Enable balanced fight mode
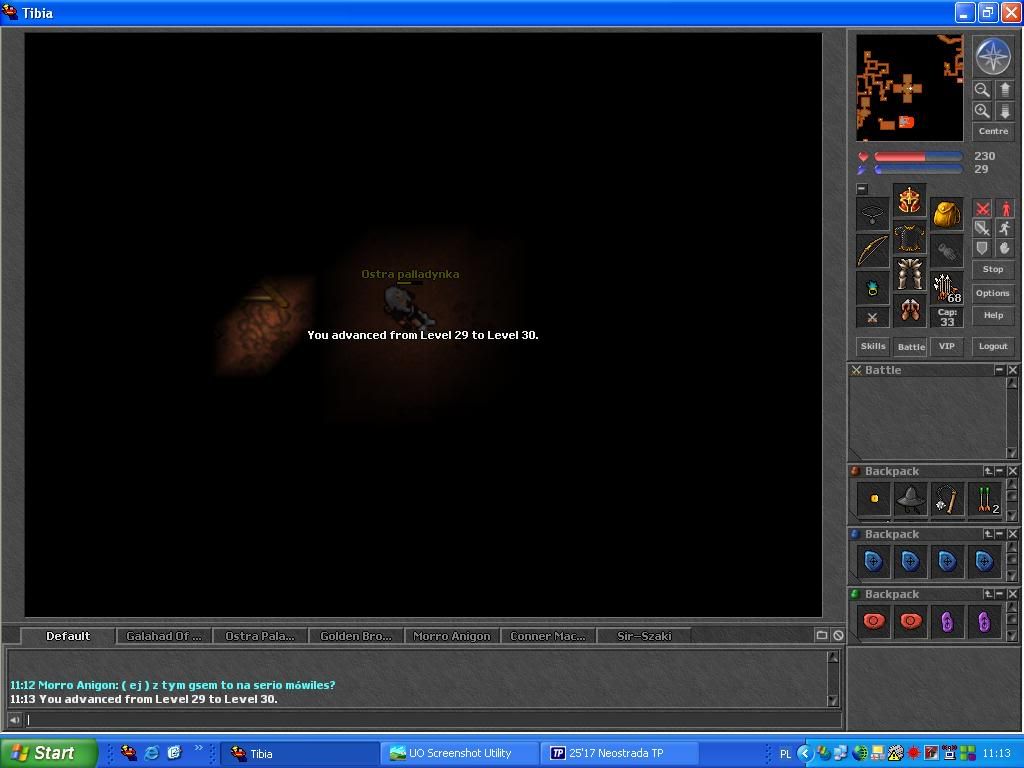Screen dimensions: 1024x768 (982, 228)
